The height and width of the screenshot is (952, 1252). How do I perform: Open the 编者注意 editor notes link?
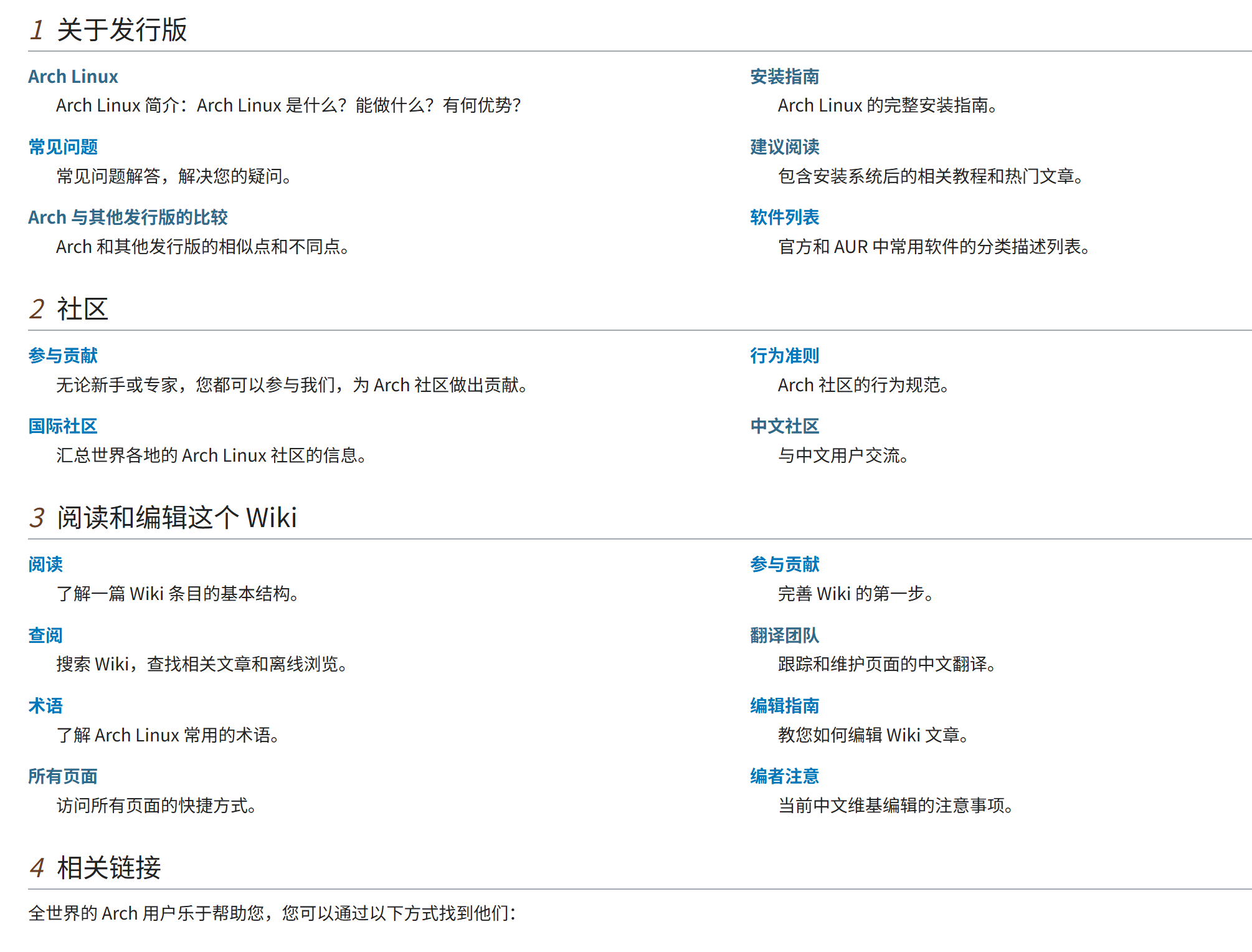[x=784, y=776]
